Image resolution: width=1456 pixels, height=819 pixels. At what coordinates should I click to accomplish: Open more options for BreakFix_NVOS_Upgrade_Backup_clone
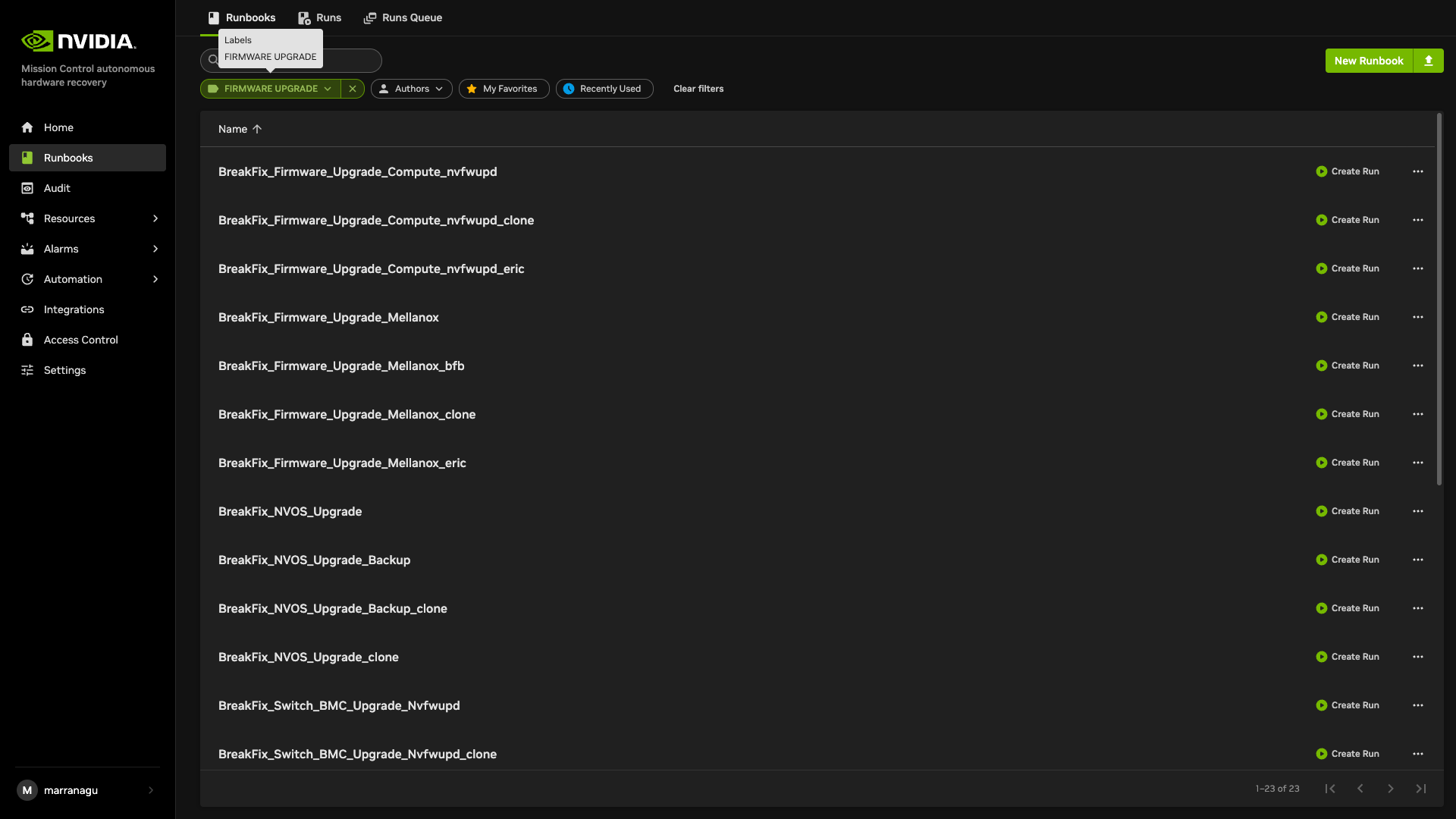pyautogui.click(x=1418, y=608)
